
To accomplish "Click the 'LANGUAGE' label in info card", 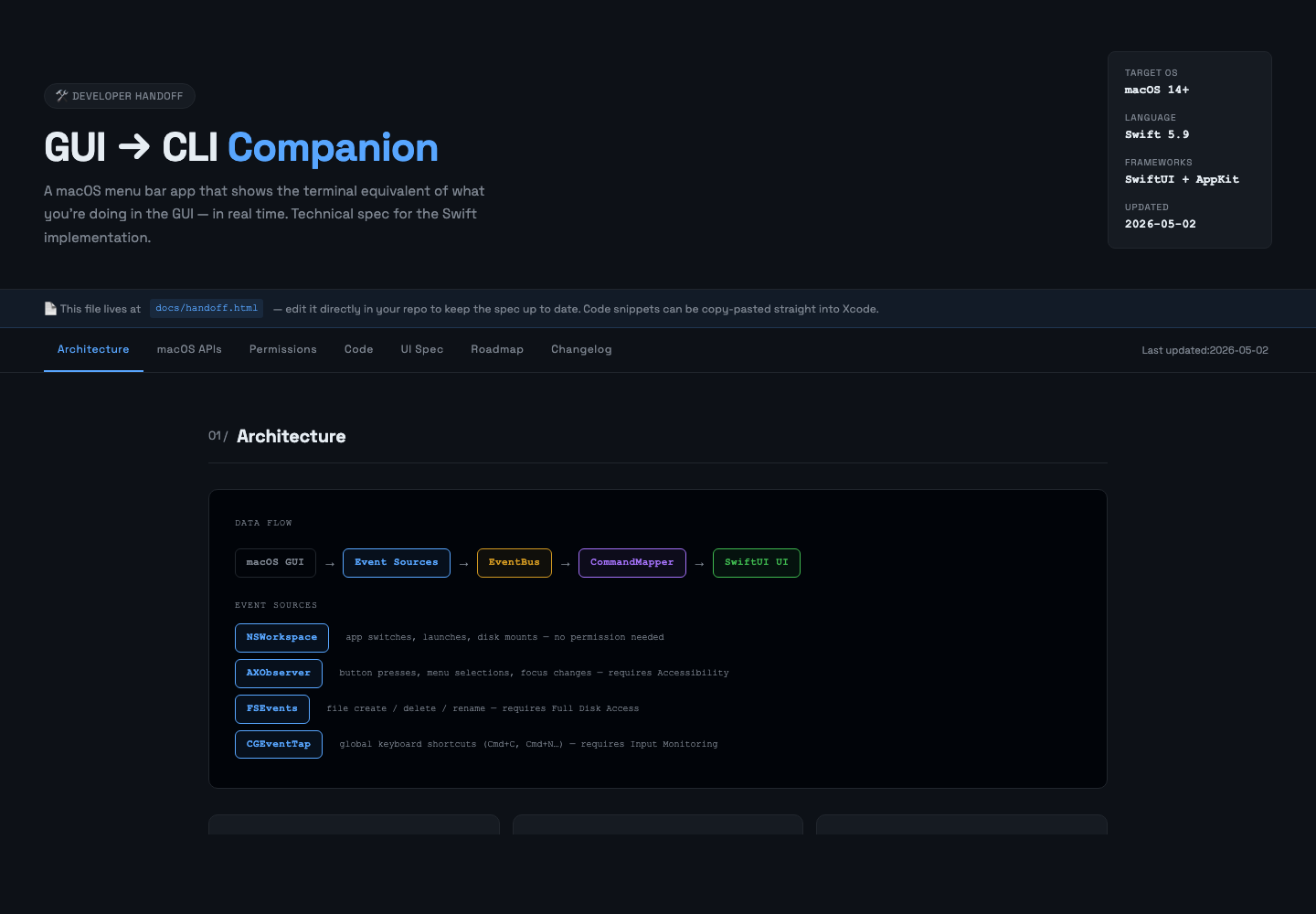I will (x=1151, y=118).
